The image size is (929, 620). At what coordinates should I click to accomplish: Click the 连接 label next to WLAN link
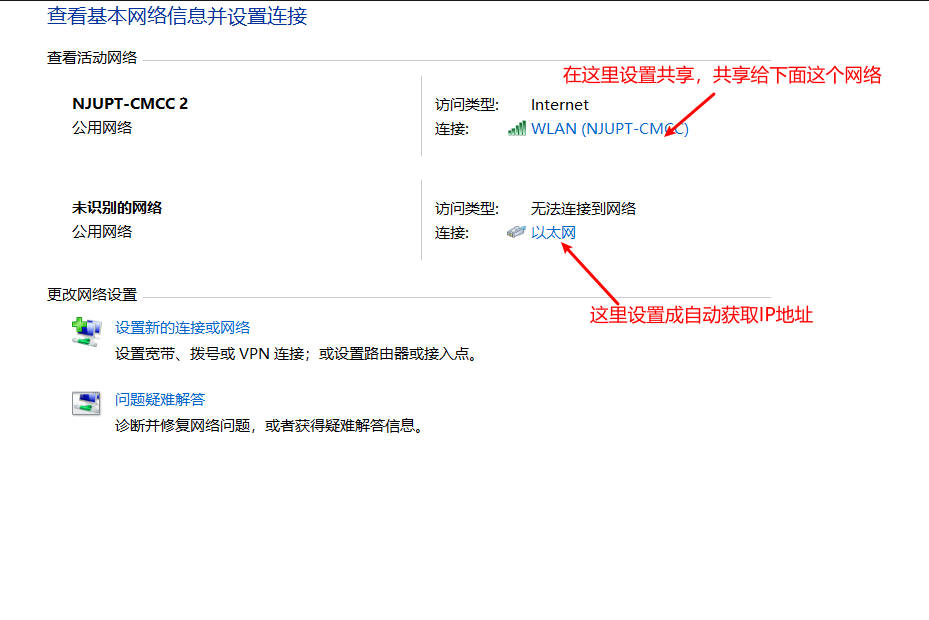[451, 129]
